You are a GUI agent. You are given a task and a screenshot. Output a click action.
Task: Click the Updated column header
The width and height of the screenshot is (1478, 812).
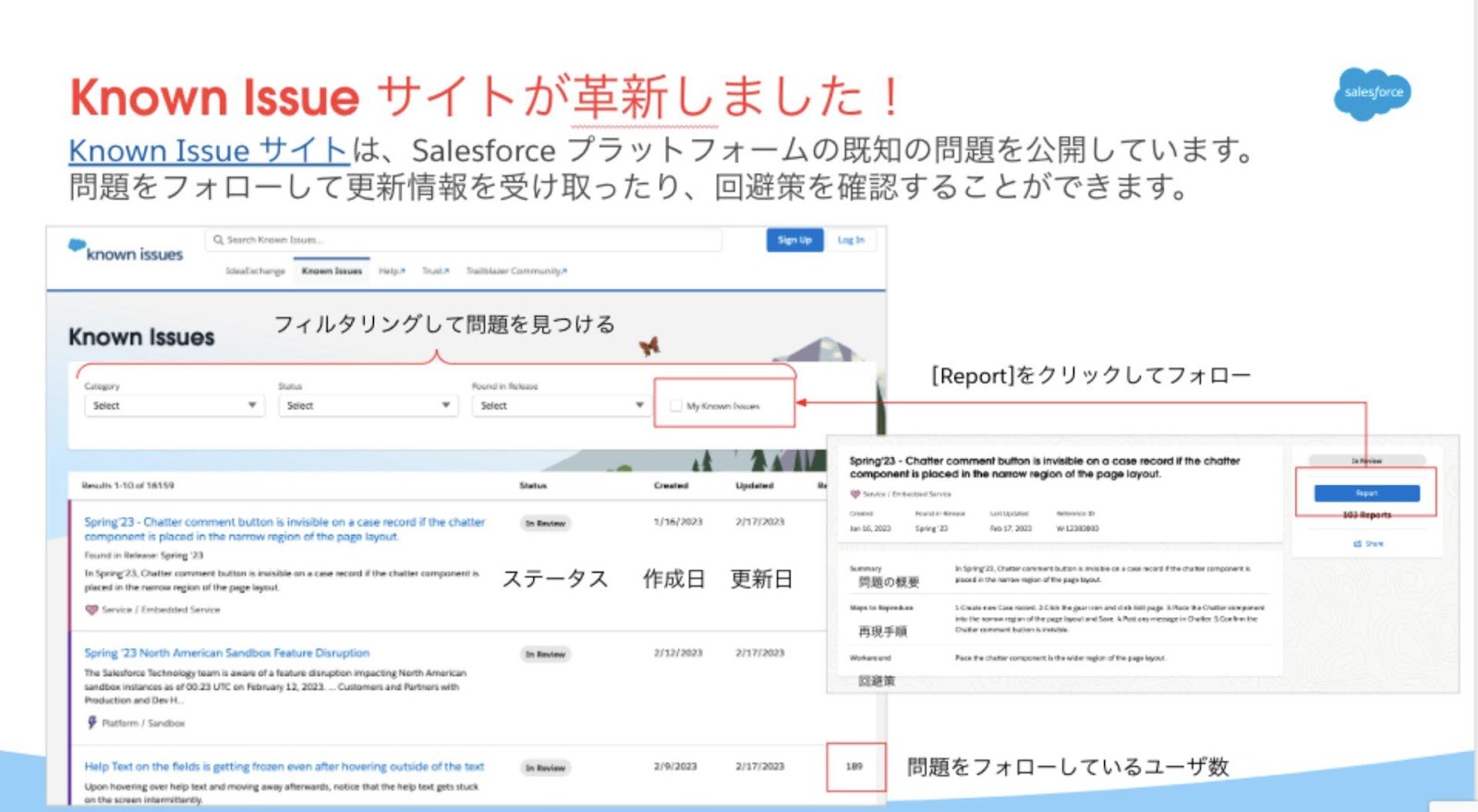755,485
